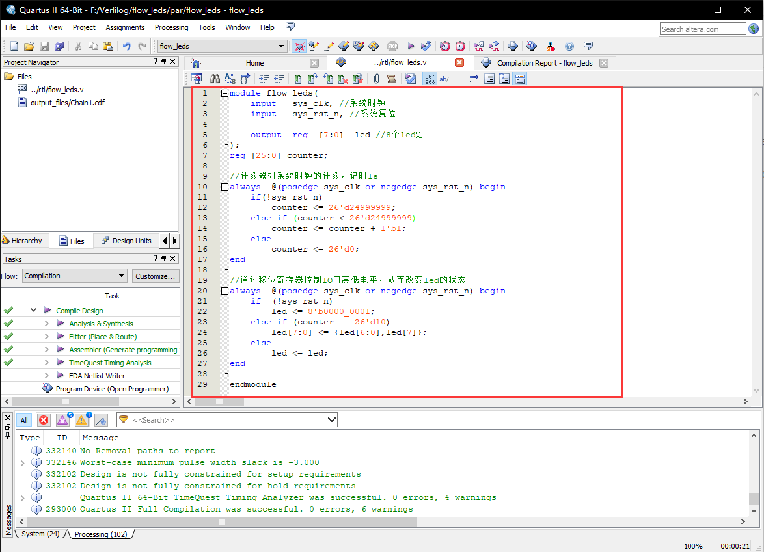The image size is (764, 553).
Task: Click the binoculars Find icon in editor toolbar
Action: 215,78
